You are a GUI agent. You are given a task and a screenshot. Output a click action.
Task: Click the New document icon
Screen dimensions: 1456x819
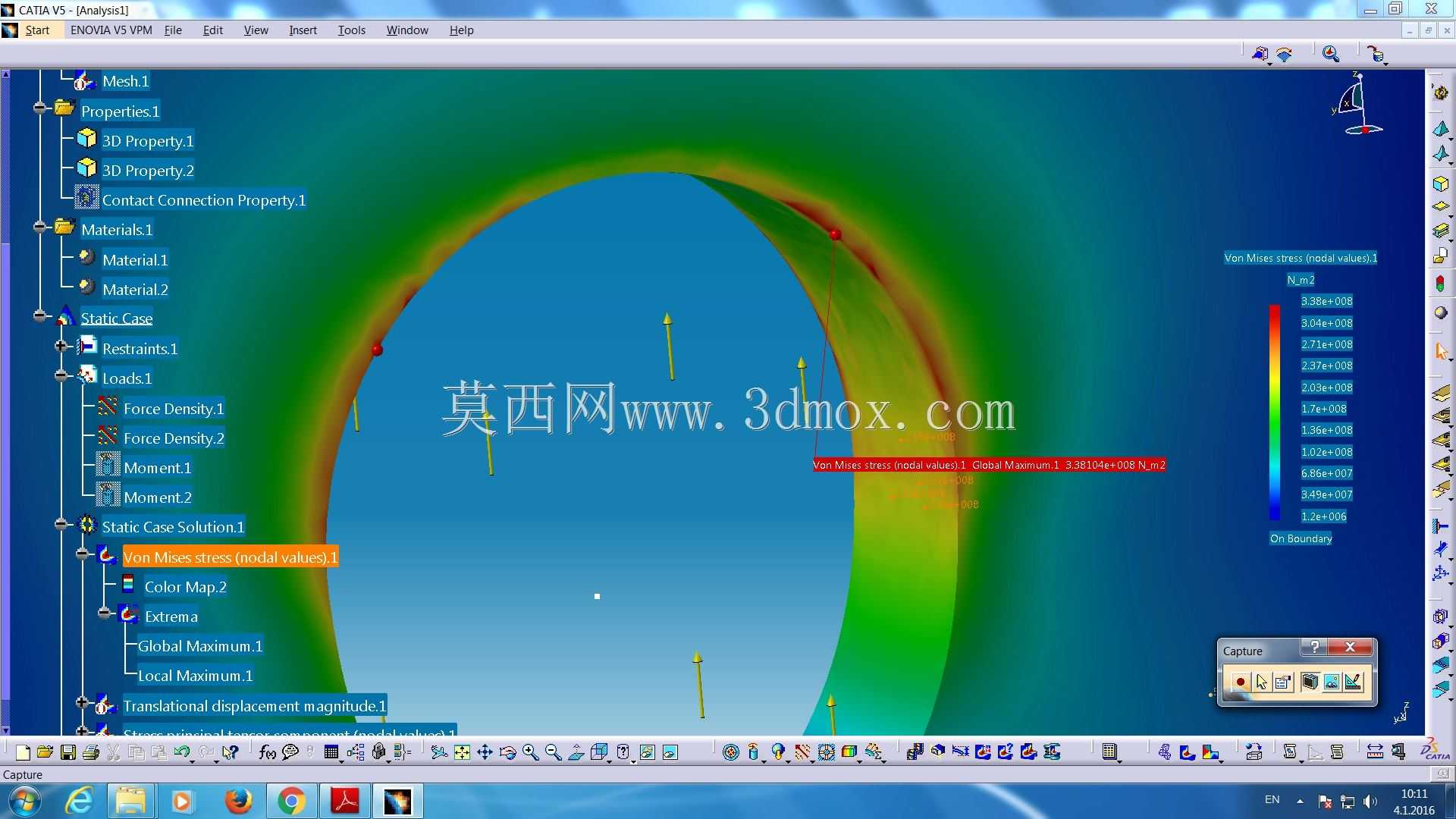point(23,752)
